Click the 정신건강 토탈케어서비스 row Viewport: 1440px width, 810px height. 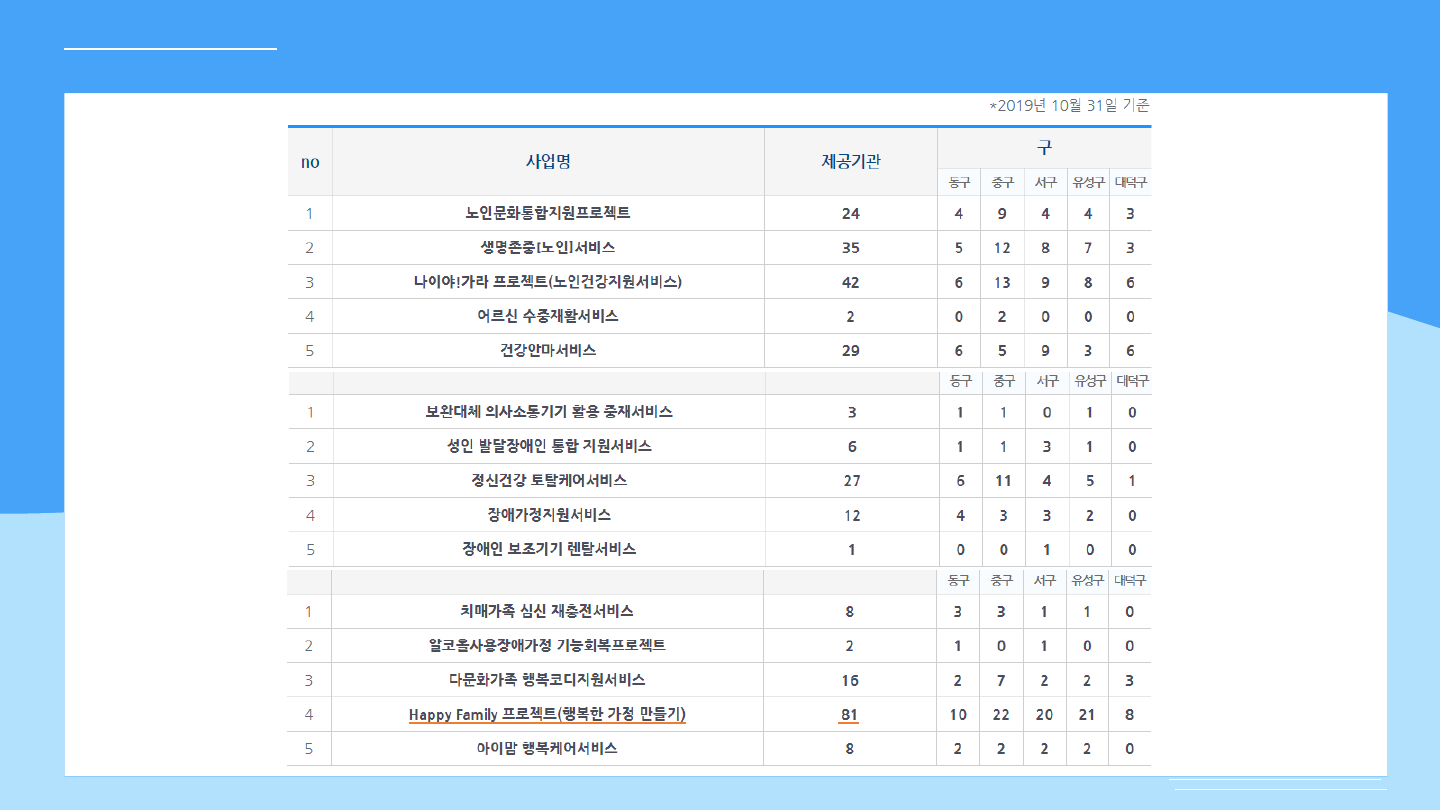tap(548, 480)
